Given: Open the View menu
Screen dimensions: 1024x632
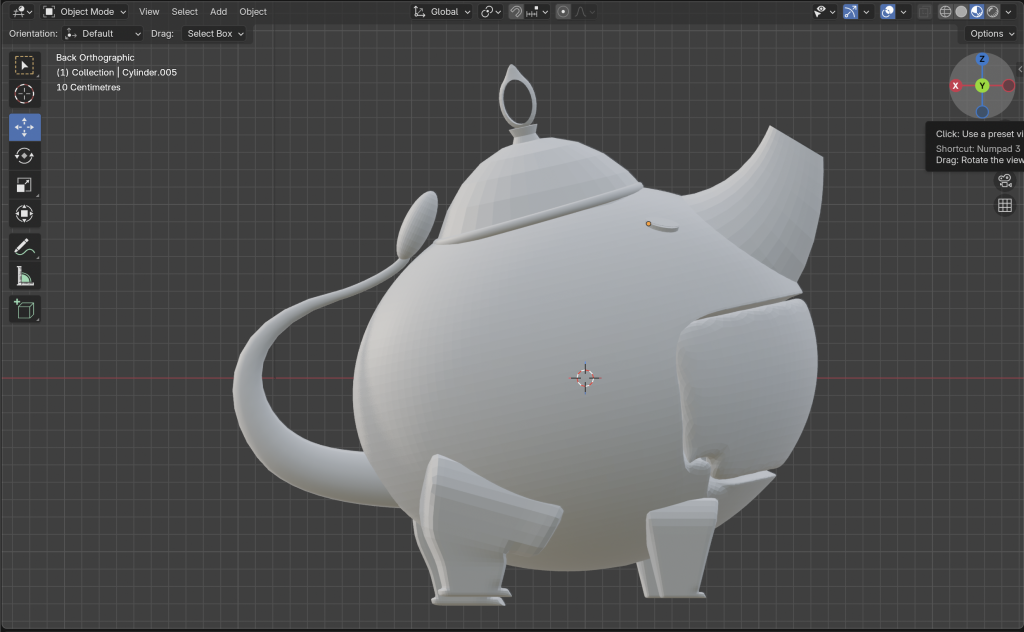Looking at the screenshot, I should coord(149,12).
